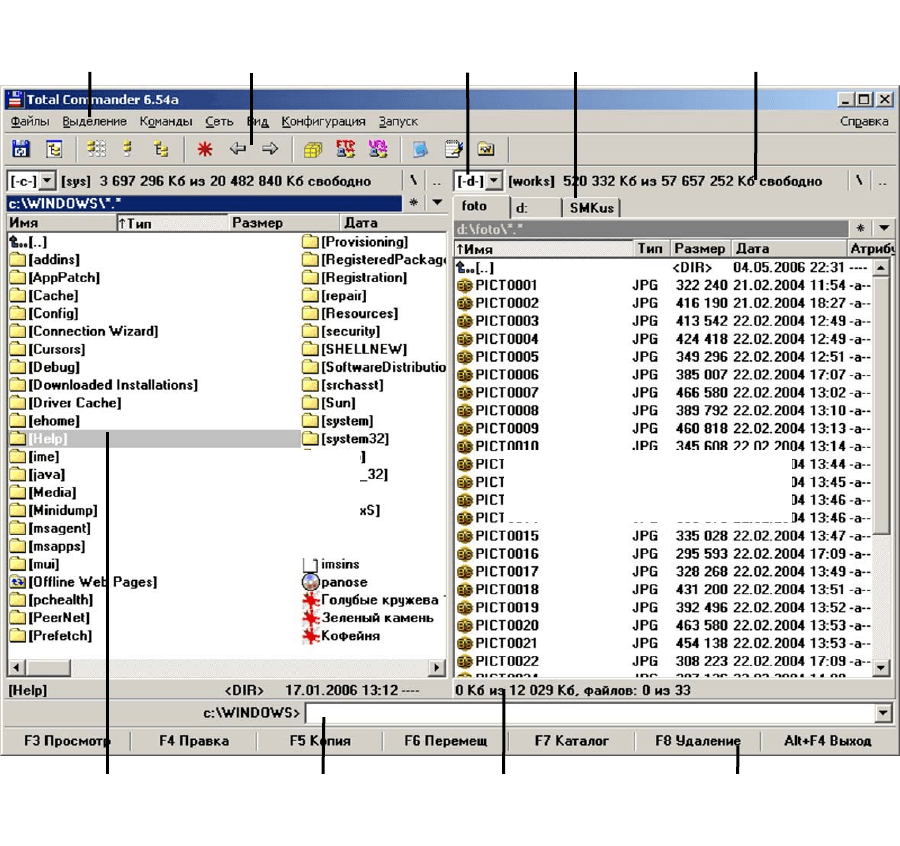Click the F7 Каталог button
This screenshot has width=900, height=846.
[572, 741]
